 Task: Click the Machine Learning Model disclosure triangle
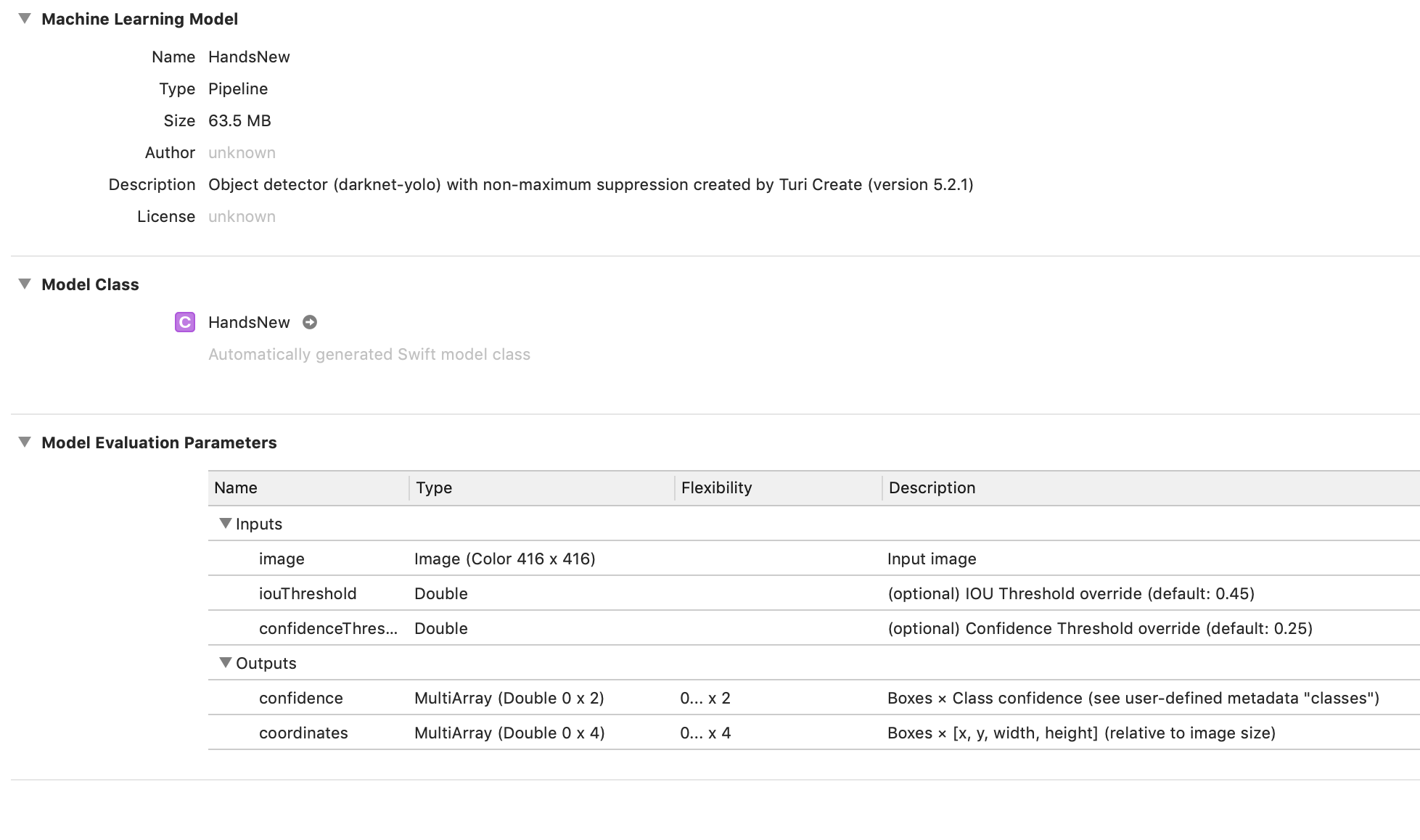(25, 20)
